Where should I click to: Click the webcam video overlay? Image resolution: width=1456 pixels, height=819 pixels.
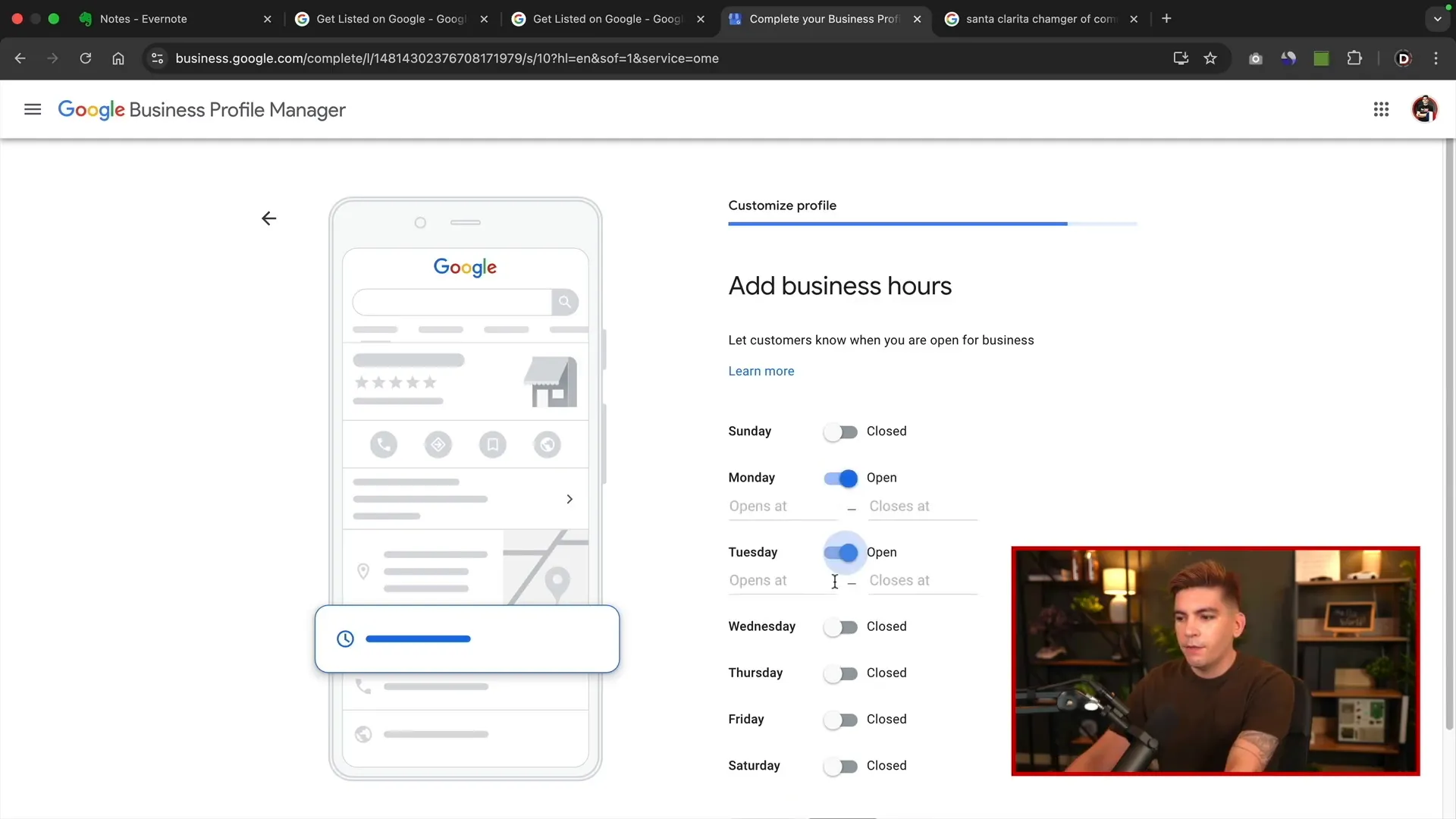1215,661
